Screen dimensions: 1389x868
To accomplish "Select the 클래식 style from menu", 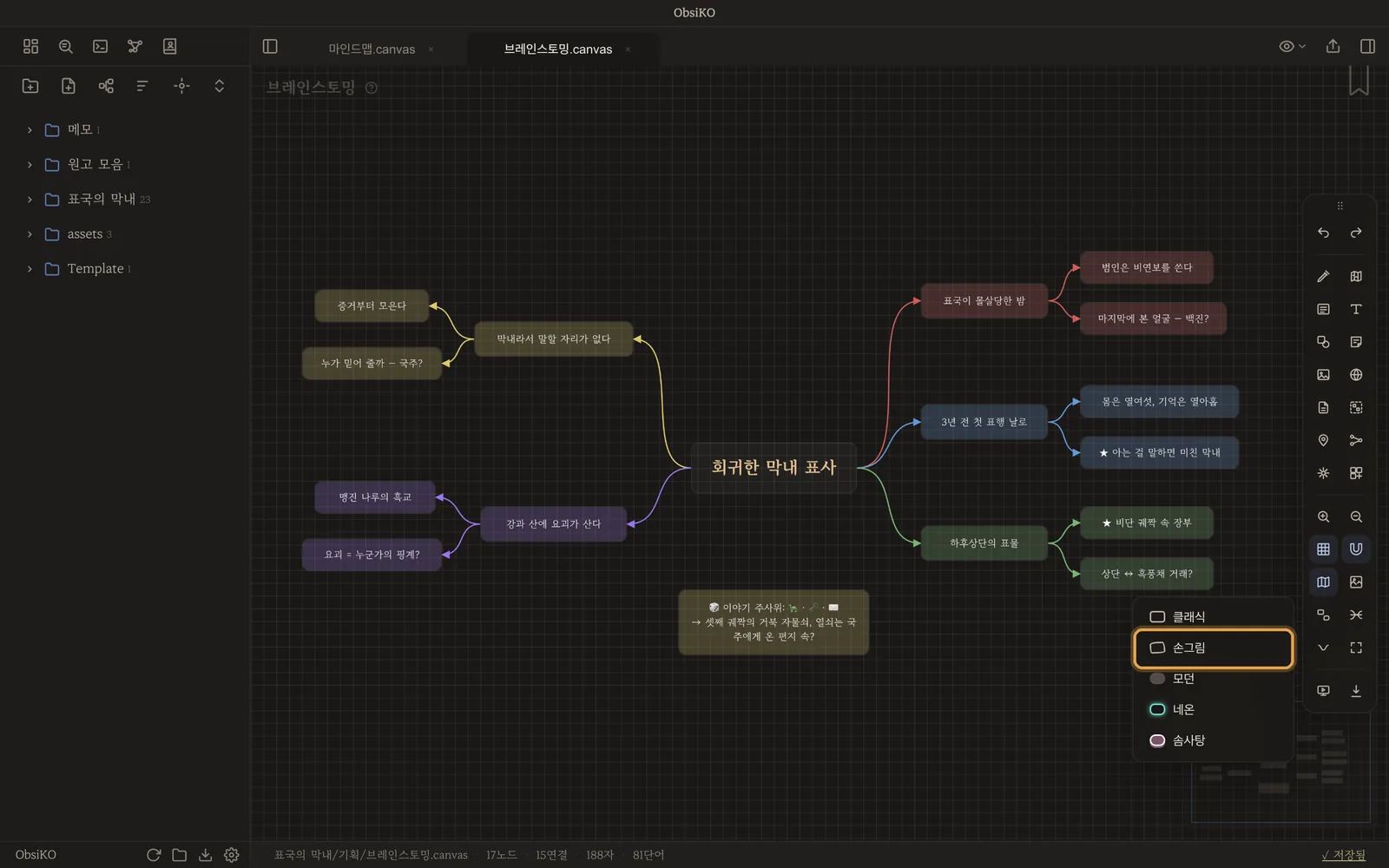I will pyautogui.click(x=1213, y=616).
